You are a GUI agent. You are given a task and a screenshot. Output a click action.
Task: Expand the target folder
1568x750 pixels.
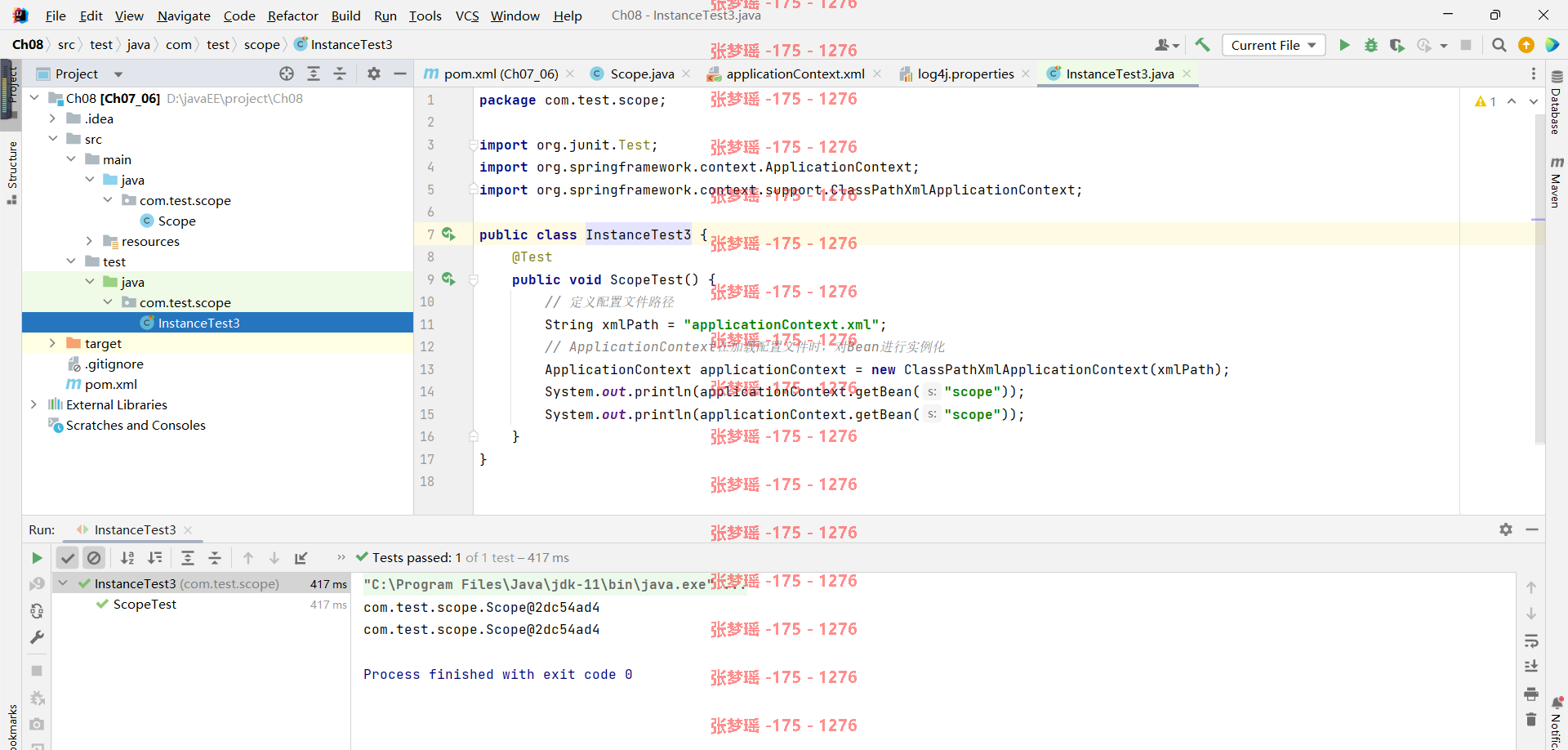click(x=53, y=343)
